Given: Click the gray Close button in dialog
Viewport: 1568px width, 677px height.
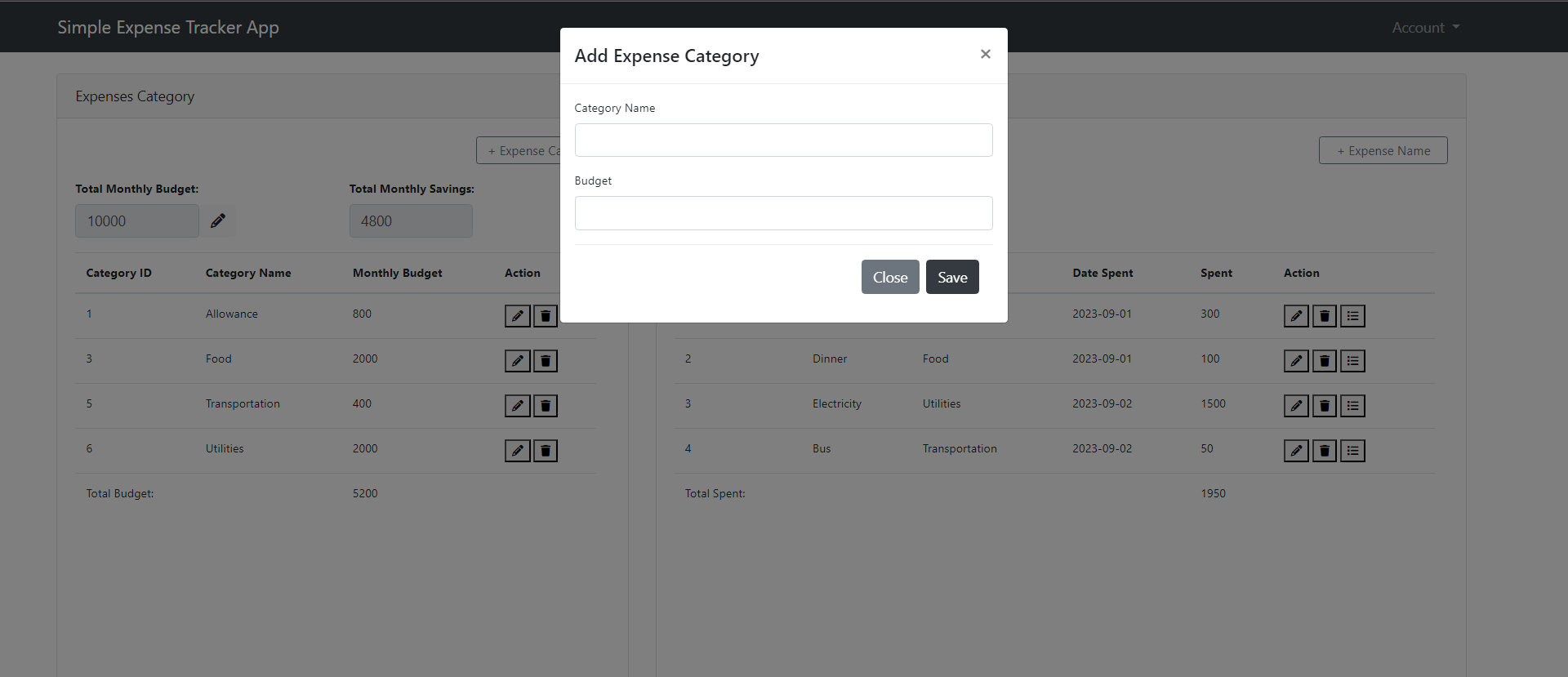Looking at the screenshot, I should click(x=890, y=277).
